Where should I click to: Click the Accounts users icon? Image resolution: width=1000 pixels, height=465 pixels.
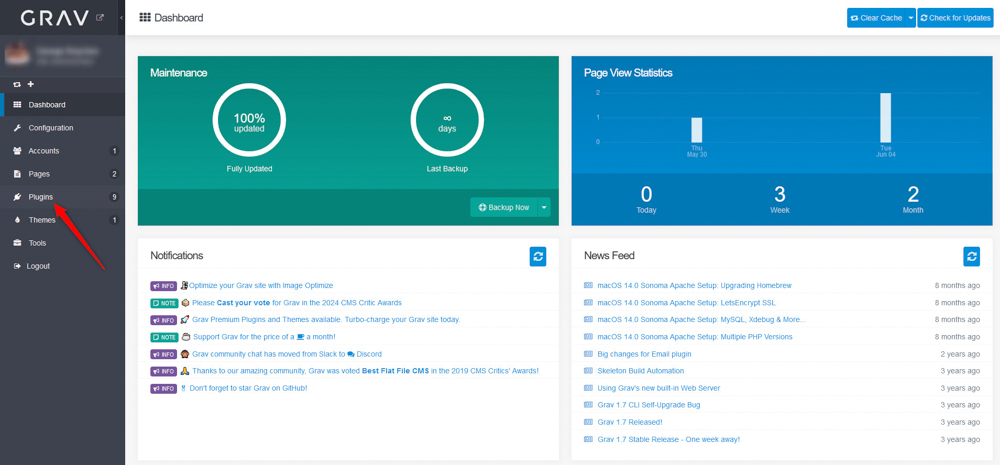(17, 151)
